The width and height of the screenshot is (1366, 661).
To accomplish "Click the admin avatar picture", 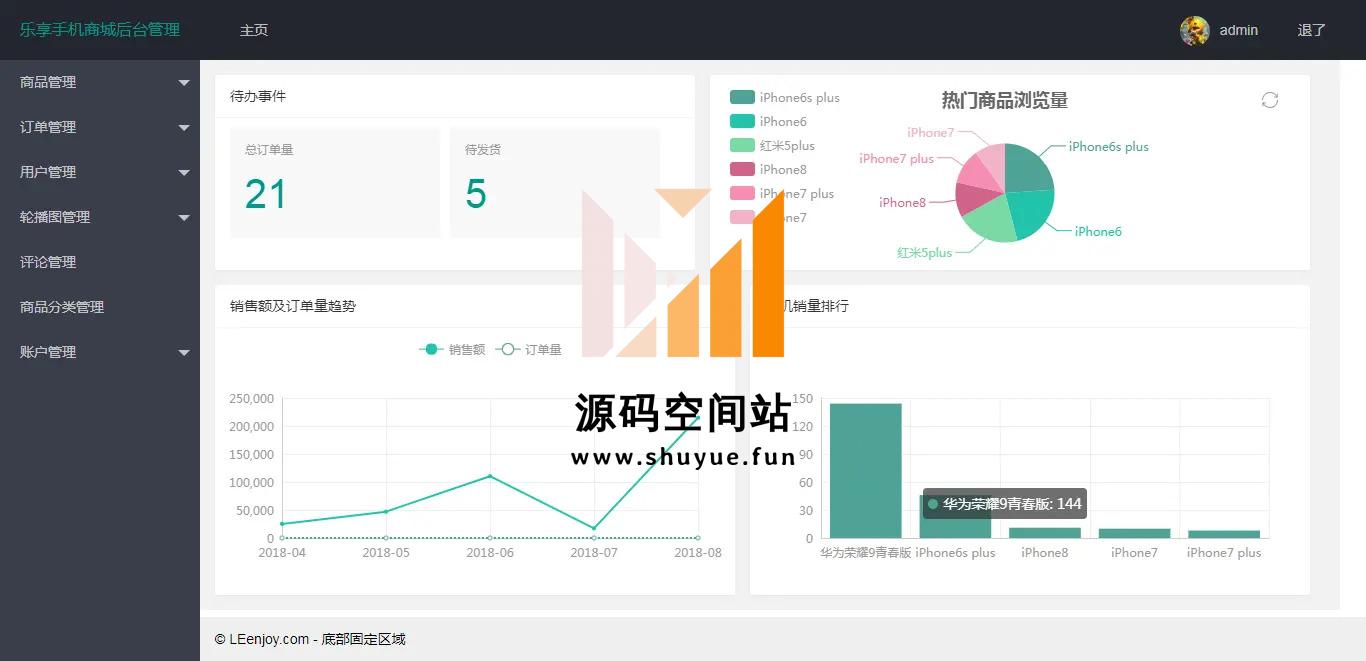I will (x=1195, y=31).
